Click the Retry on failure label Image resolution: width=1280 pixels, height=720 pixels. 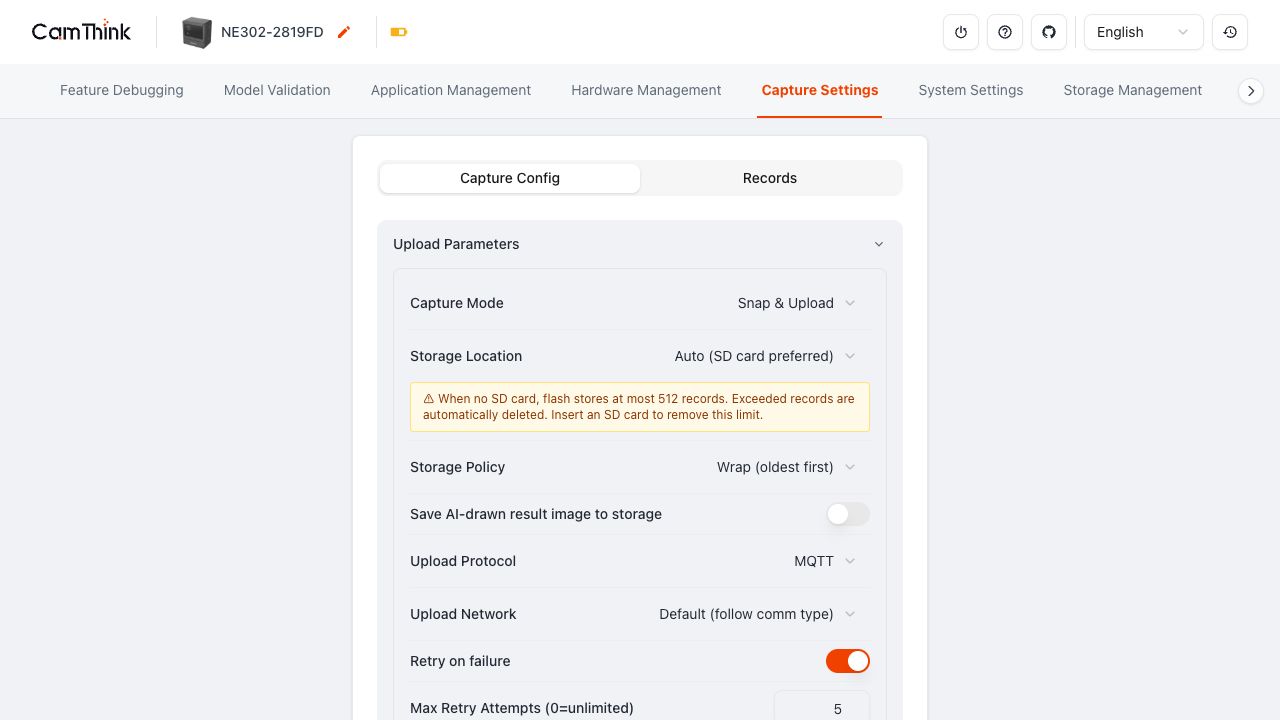pos(460,661)
